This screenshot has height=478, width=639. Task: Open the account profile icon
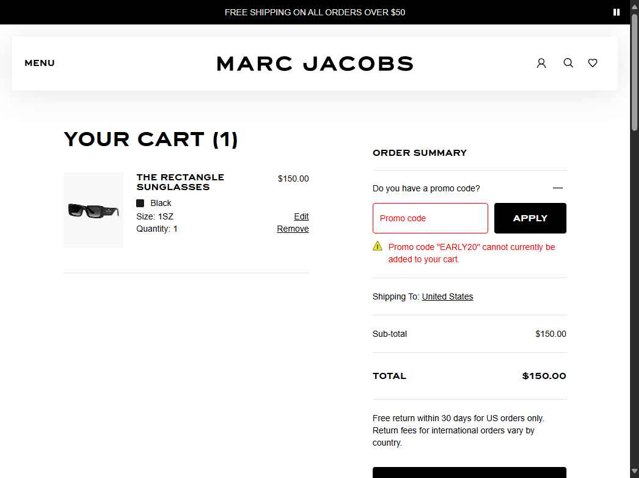pyautogui.click(x=541, y=63)
